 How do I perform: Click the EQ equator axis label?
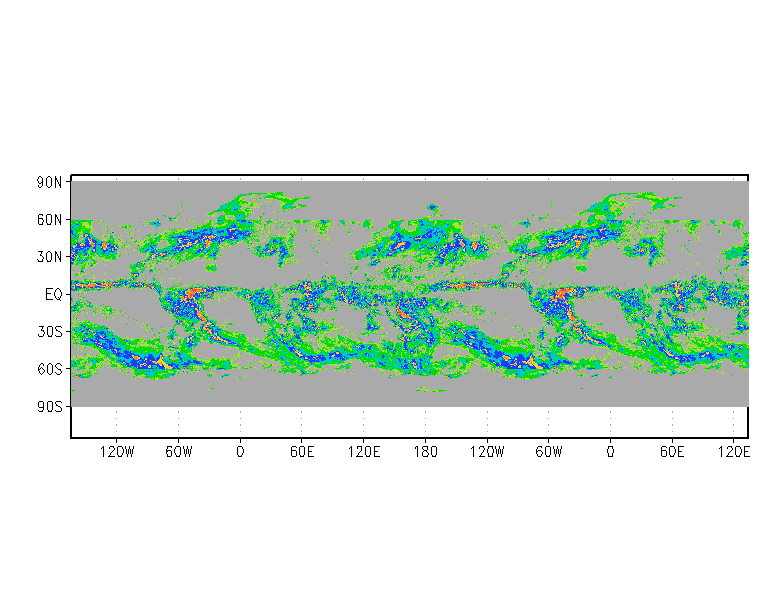click(54, 294)
